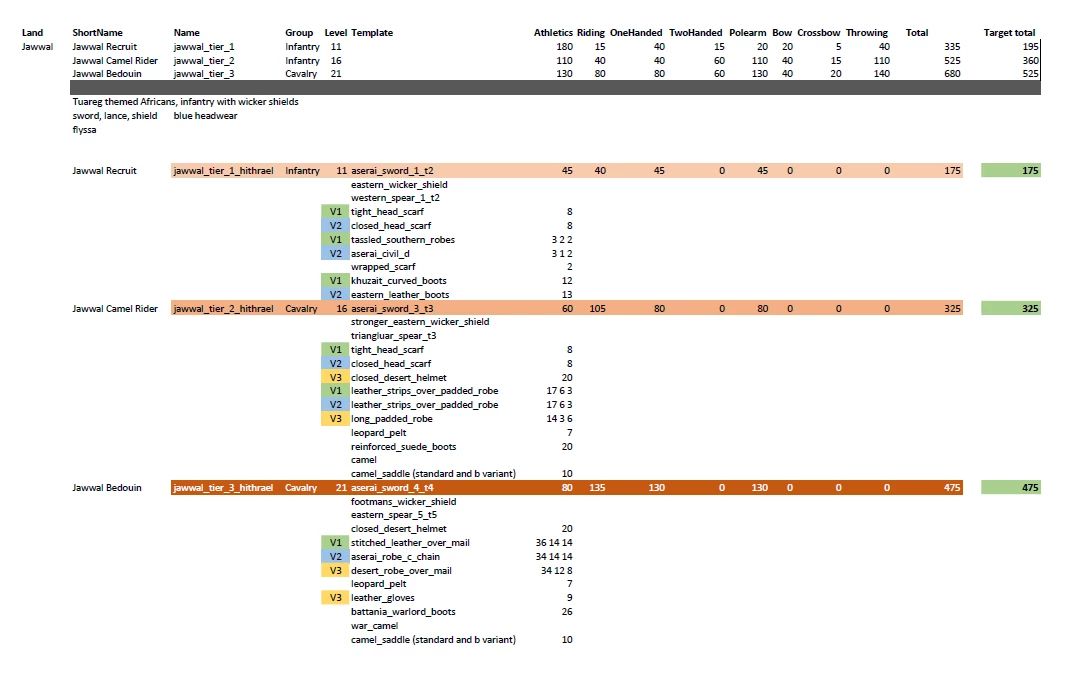This screenshot has width=1073, height=673.
Task: Select the Target total column header
Action: tap(1009, 32)
